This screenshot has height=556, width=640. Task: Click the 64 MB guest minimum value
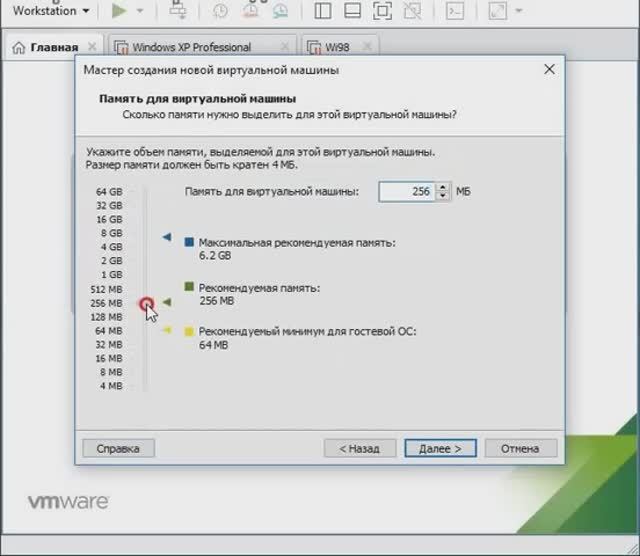coord(213,345)
